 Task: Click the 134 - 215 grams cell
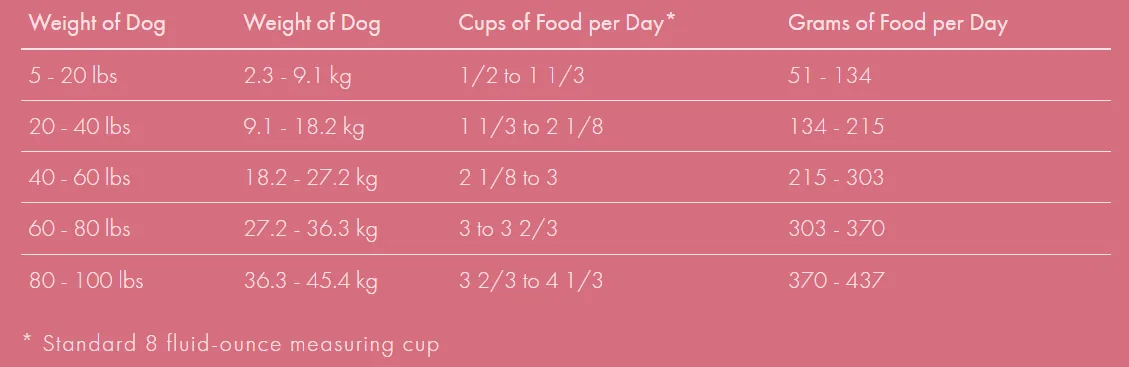click(836, 127)
